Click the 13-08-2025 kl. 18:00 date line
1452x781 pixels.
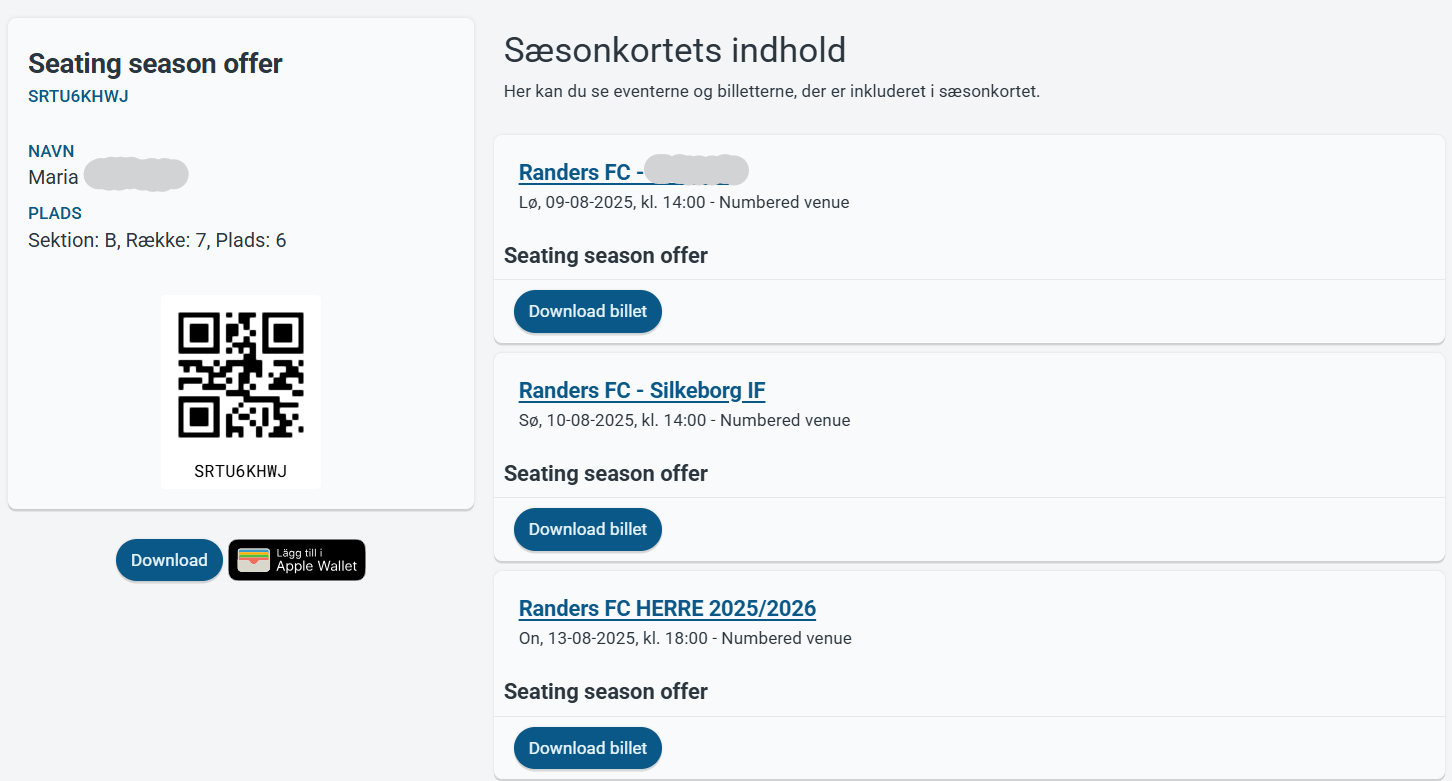click(685, 638)
